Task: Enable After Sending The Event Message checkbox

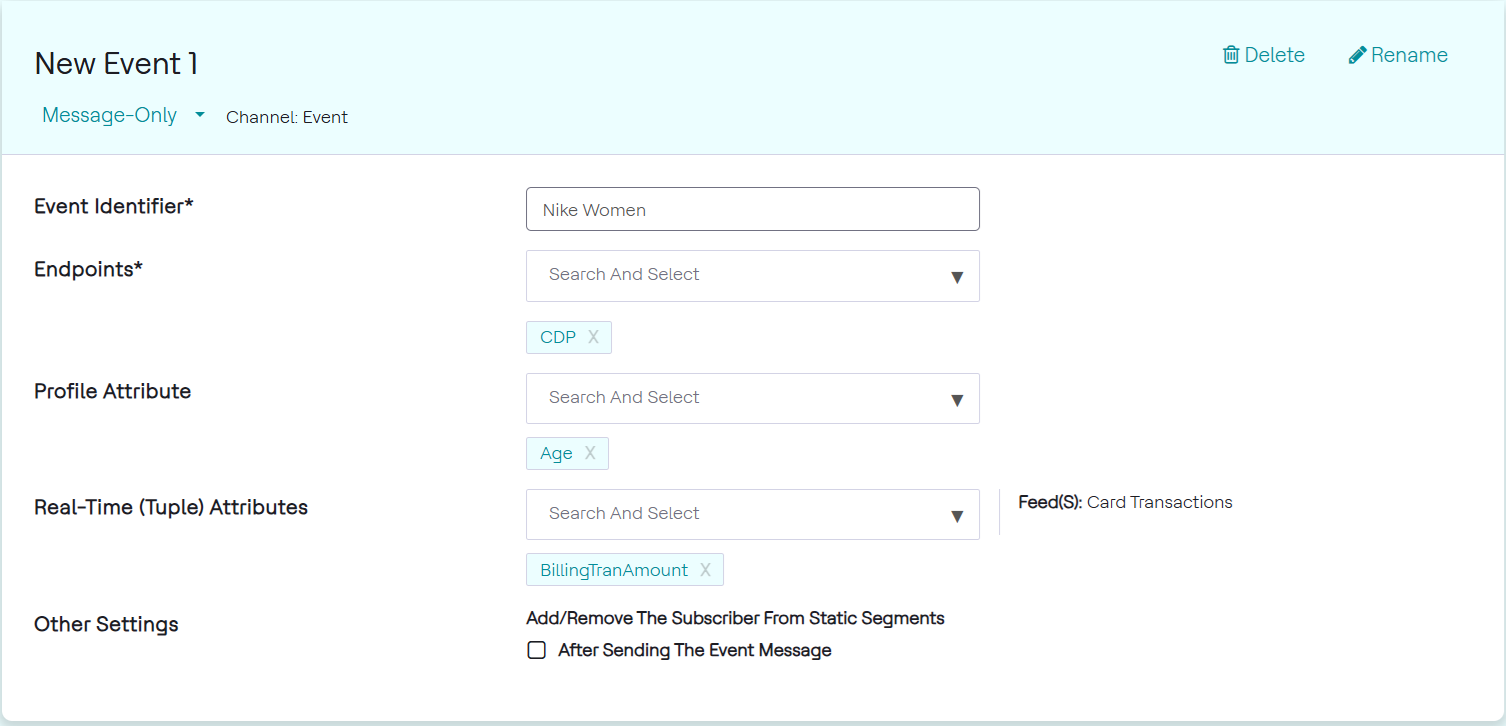Action: [537, 650]
